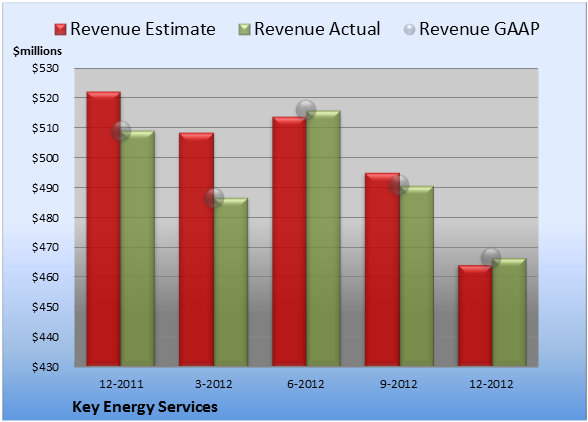
Task: Select the "Revenue GAAP" legend label
Action: 479,29
